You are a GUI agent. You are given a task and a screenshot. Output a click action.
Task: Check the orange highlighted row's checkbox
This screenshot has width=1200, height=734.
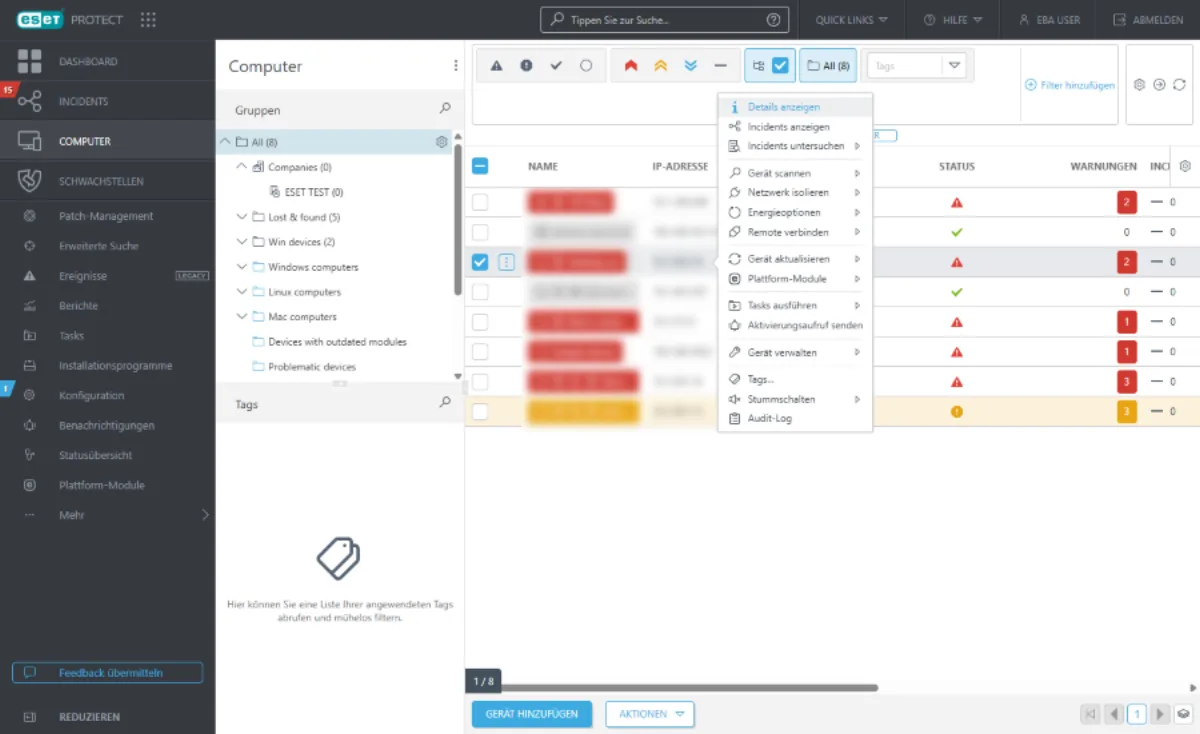pyautogui.click(x=480, y=411)
